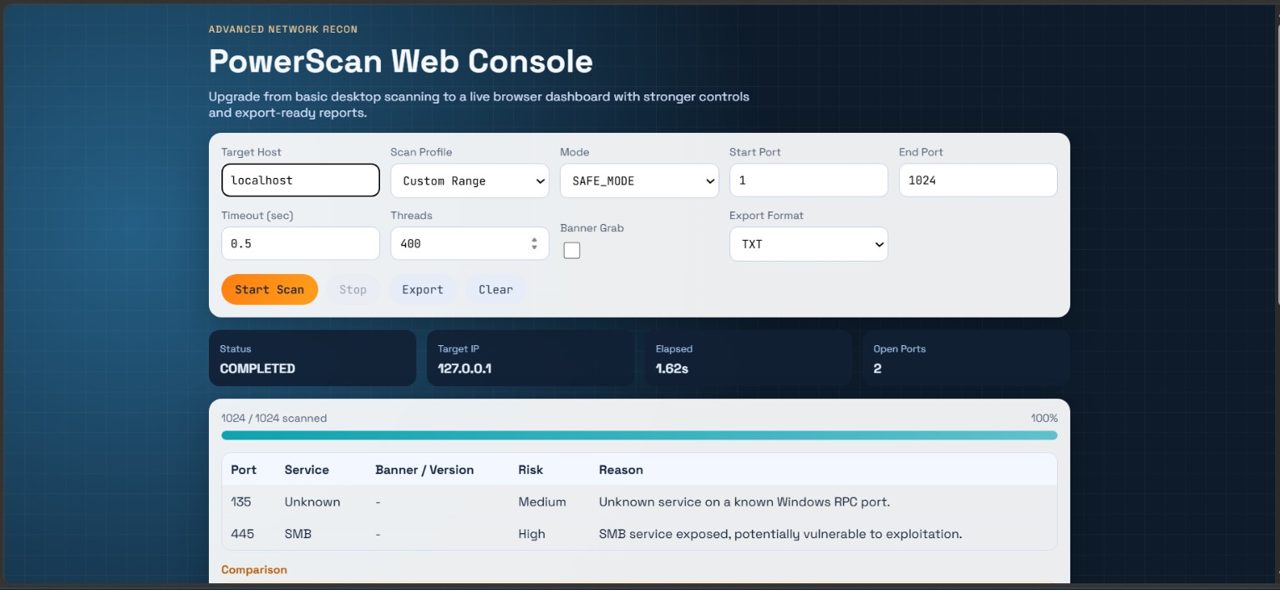Viewport: 1280px width, 590px height.
Task: Click the Banner / Version column header
Action: tap(424, 469)
